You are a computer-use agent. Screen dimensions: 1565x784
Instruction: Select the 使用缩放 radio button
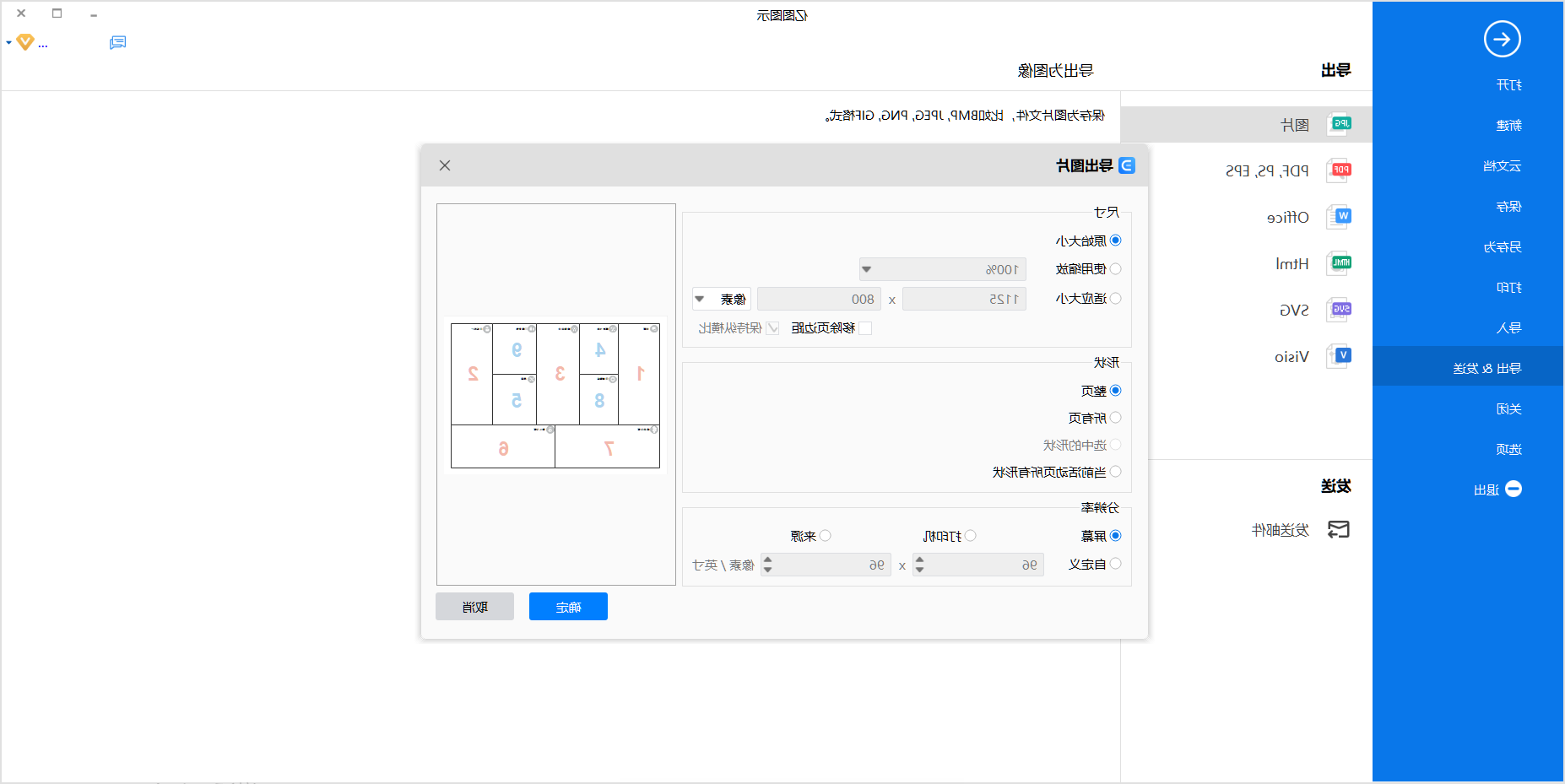pyautogui.click(x=1115, y=269)
